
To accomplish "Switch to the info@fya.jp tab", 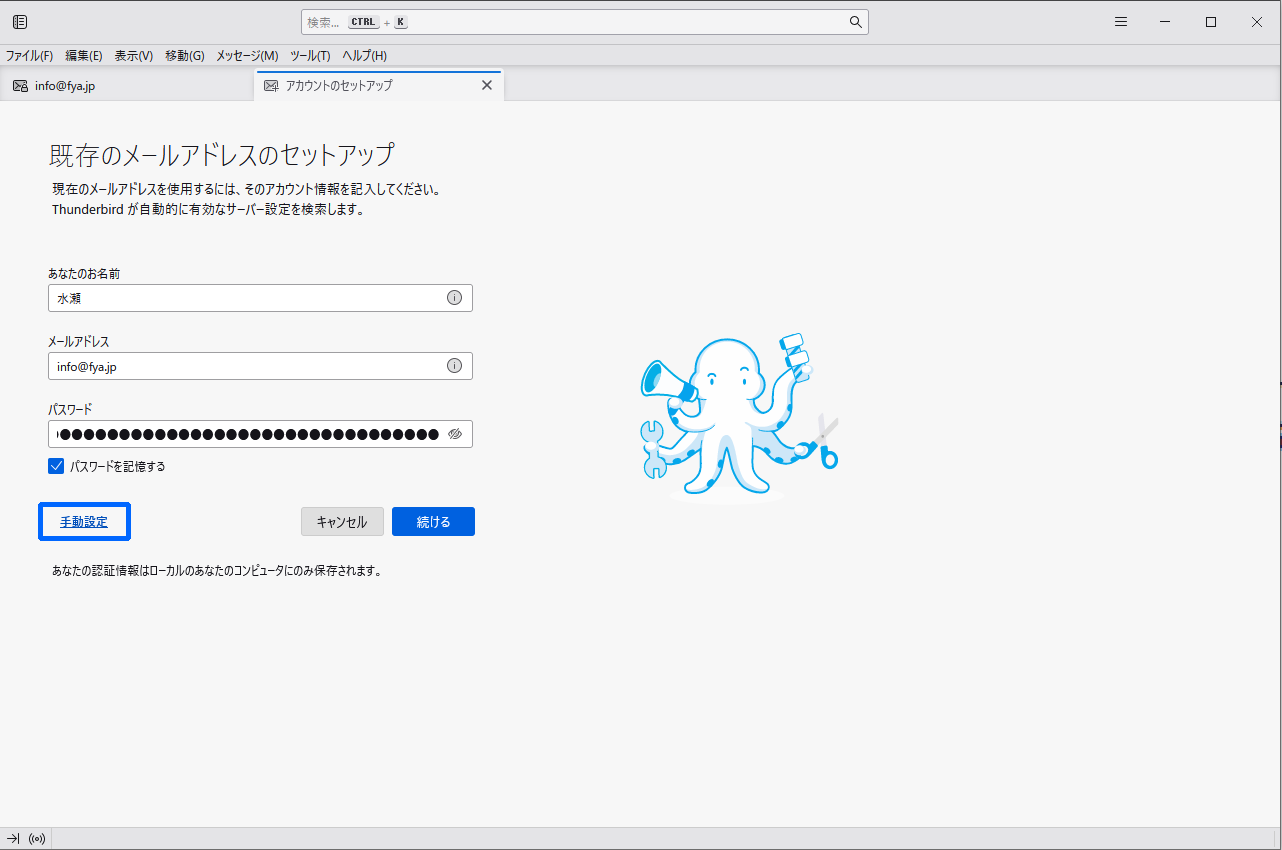I will pos(127,86).
